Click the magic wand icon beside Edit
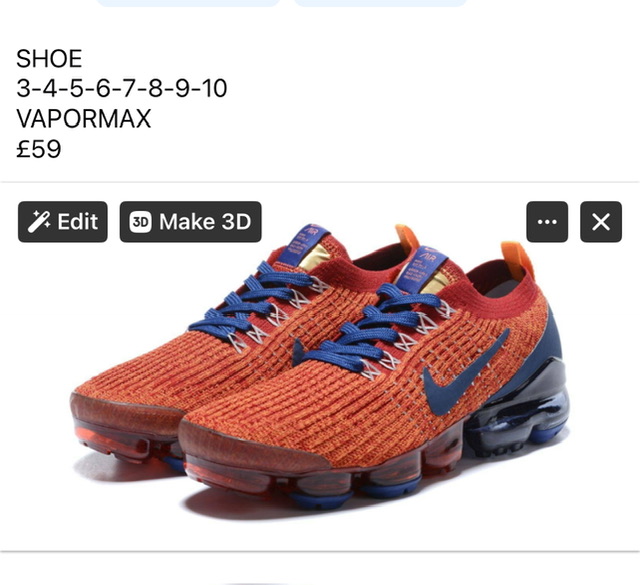This screenshot has width=640, height=585. pos(39,222)
